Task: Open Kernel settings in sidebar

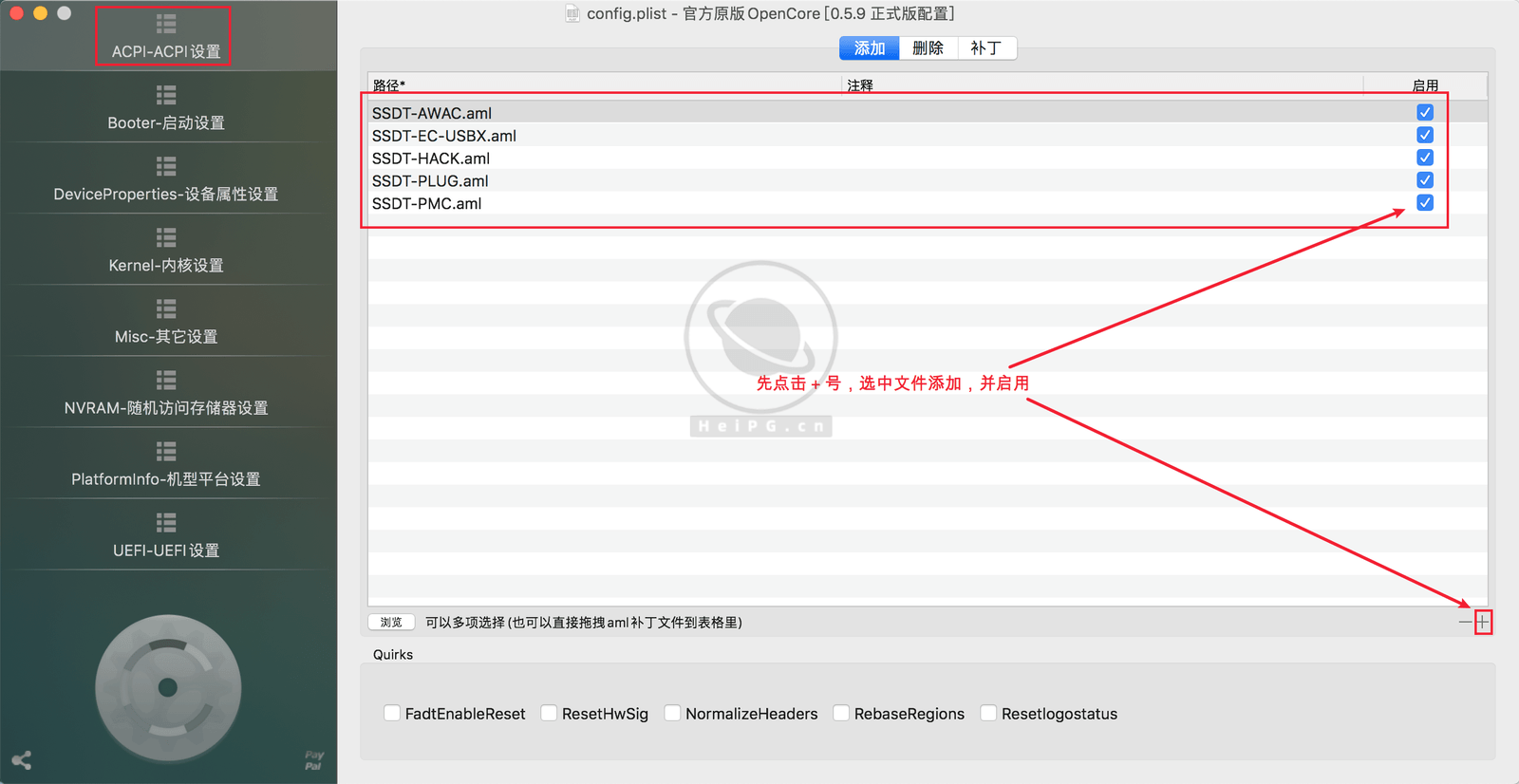Action: coord(166,251)
